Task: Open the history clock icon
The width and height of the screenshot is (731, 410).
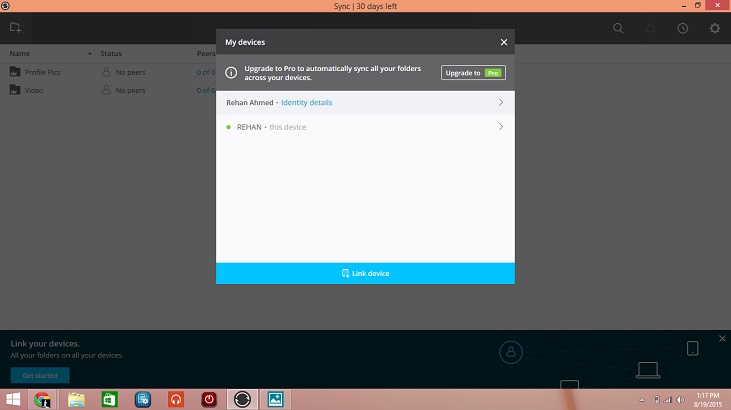Action: coord(682,29)
